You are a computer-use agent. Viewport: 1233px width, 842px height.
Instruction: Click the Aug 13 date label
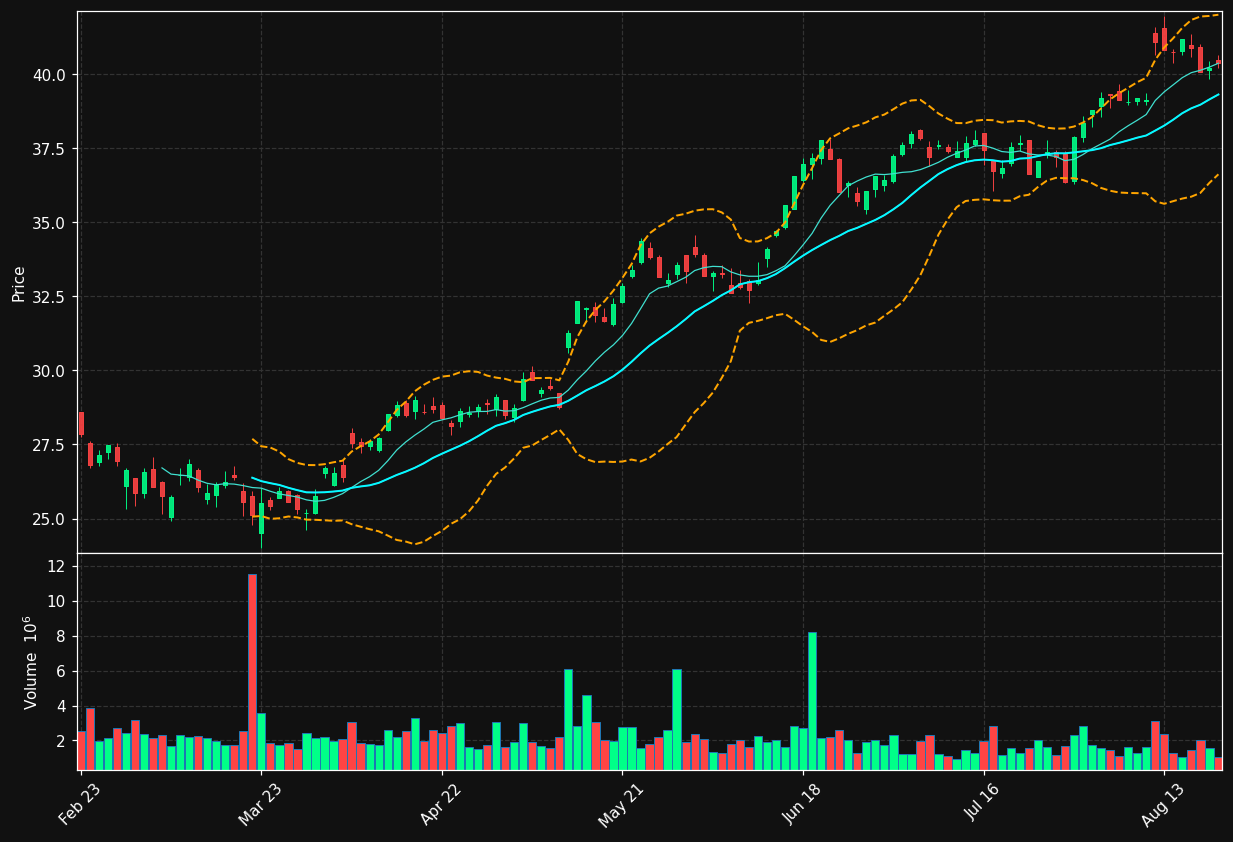pos(1163,803)
